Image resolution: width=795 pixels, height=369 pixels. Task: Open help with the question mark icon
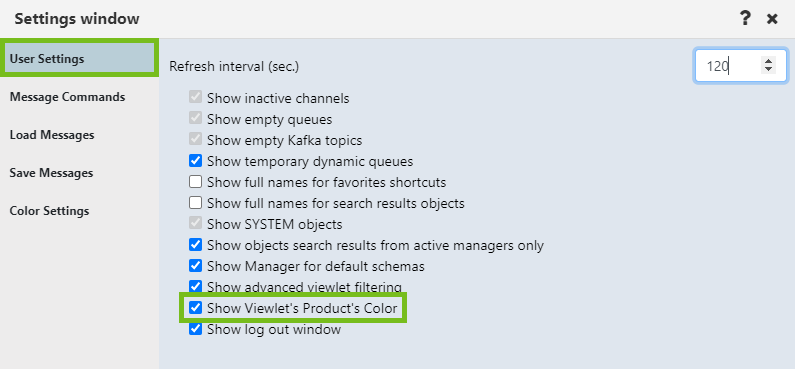745,19
